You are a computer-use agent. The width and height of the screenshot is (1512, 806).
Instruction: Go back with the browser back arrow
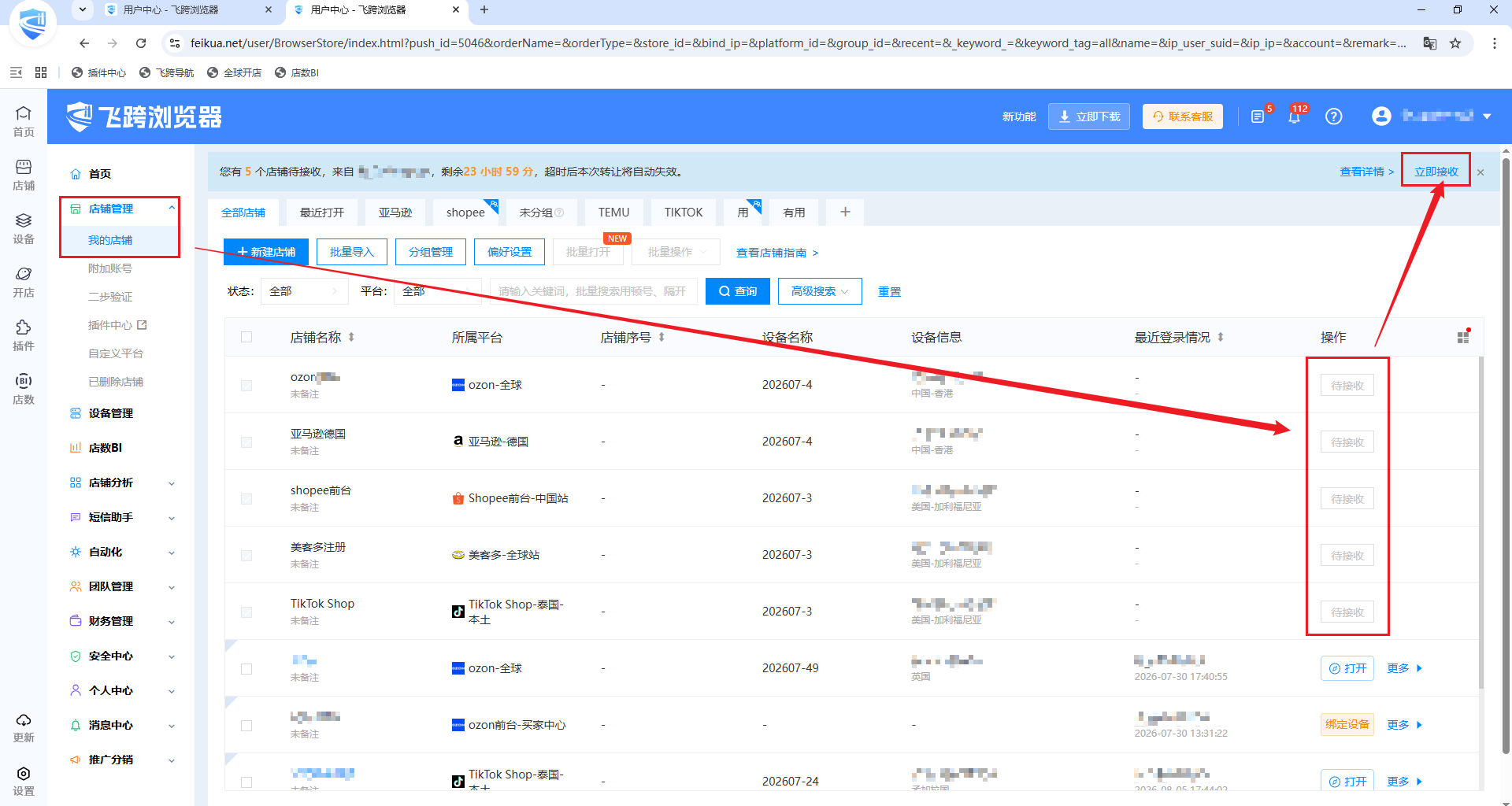pyautogui.click(x=84, y=43)
